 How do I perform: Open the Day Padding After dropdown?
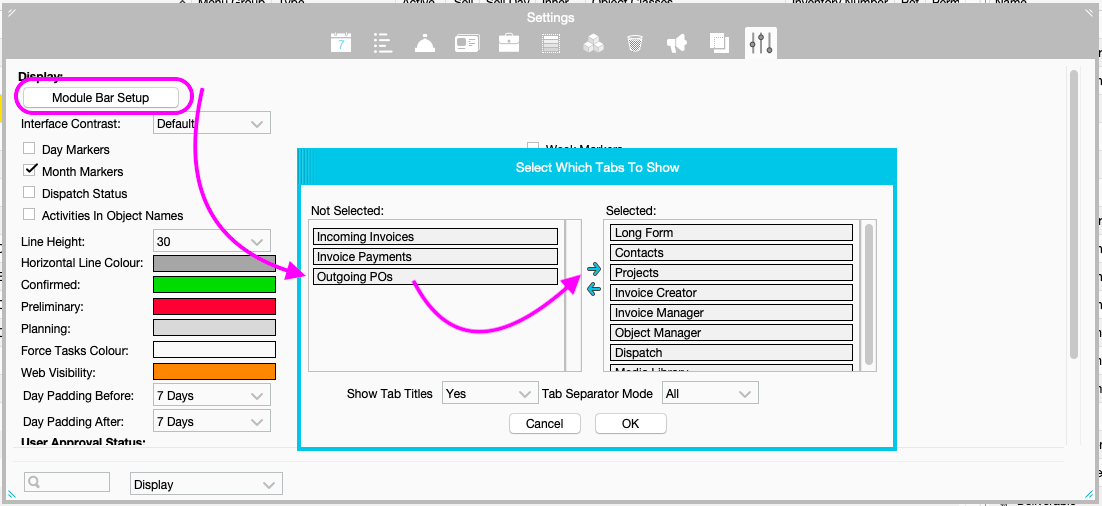tap(212, 422)
